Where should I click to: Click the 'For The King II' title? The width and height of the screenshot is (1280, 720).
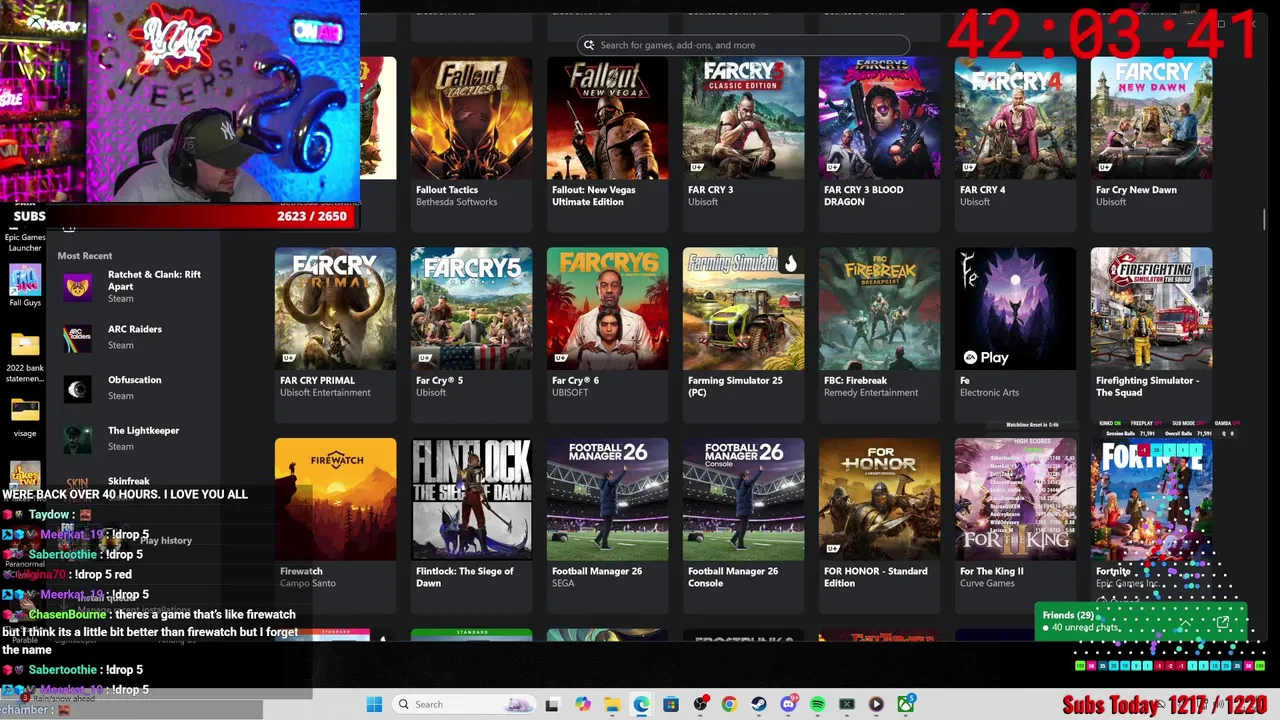pyautogui.click(x=992, y=571)
